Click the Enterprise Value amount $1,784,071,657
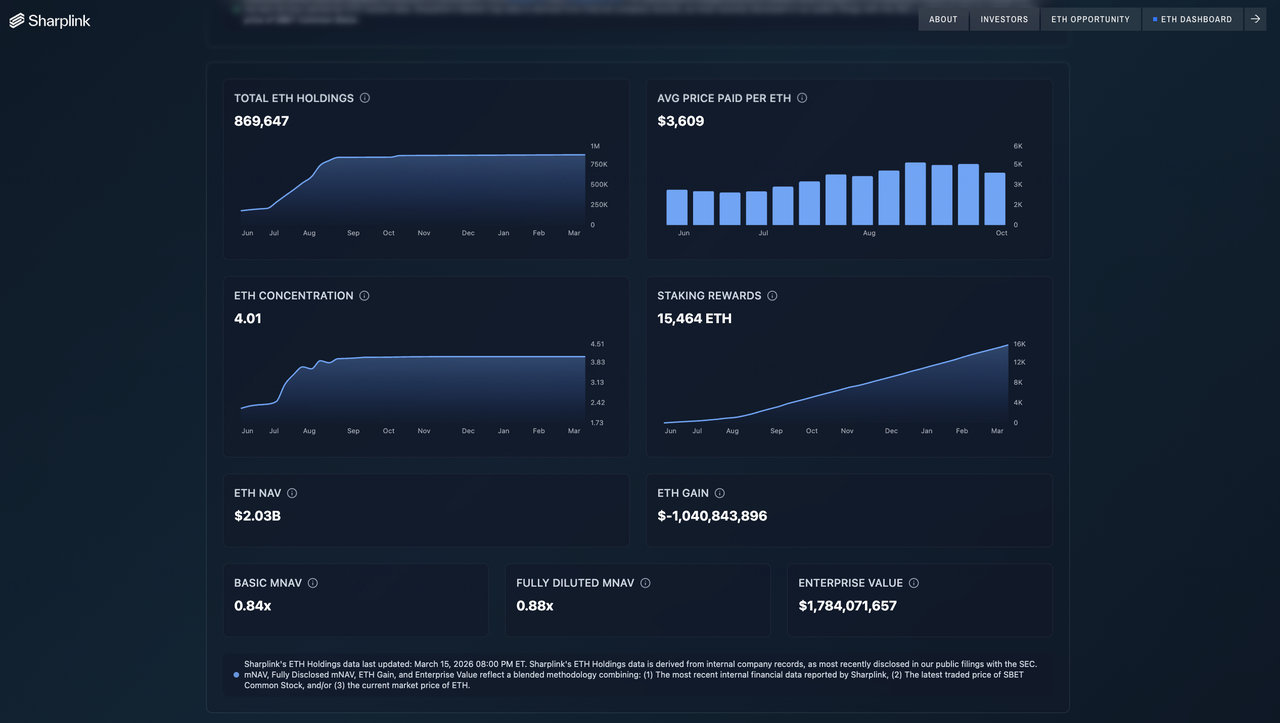 (847, 606)
